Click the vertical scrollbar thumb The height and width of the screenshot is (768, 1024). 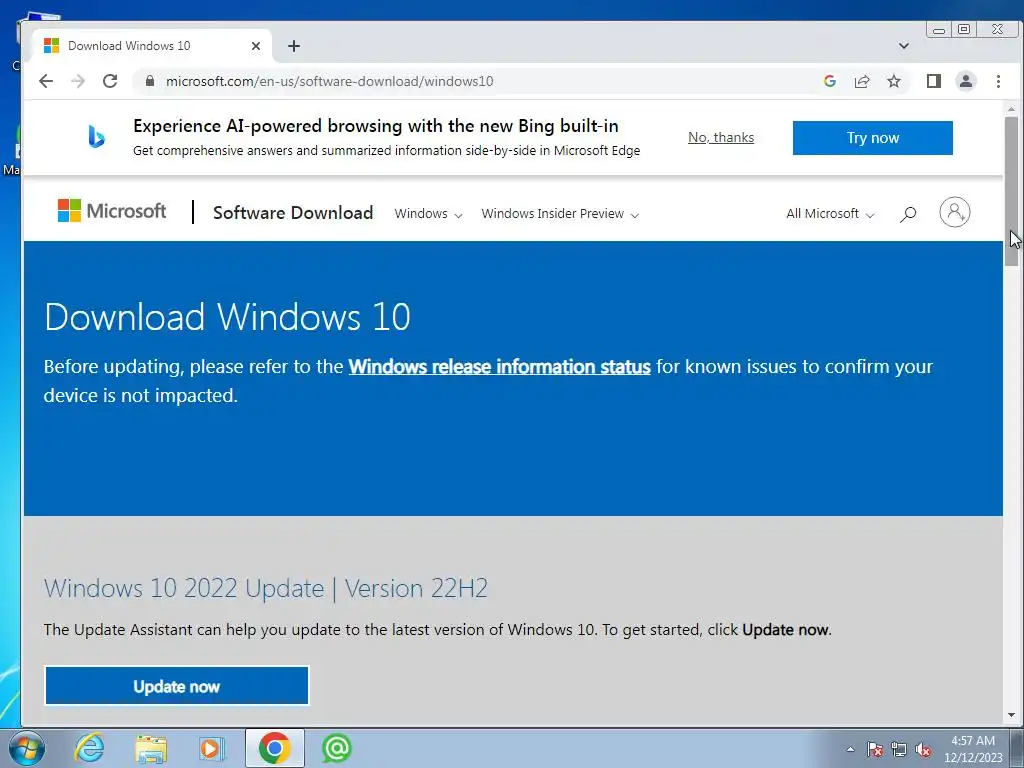coord(1011,191)
